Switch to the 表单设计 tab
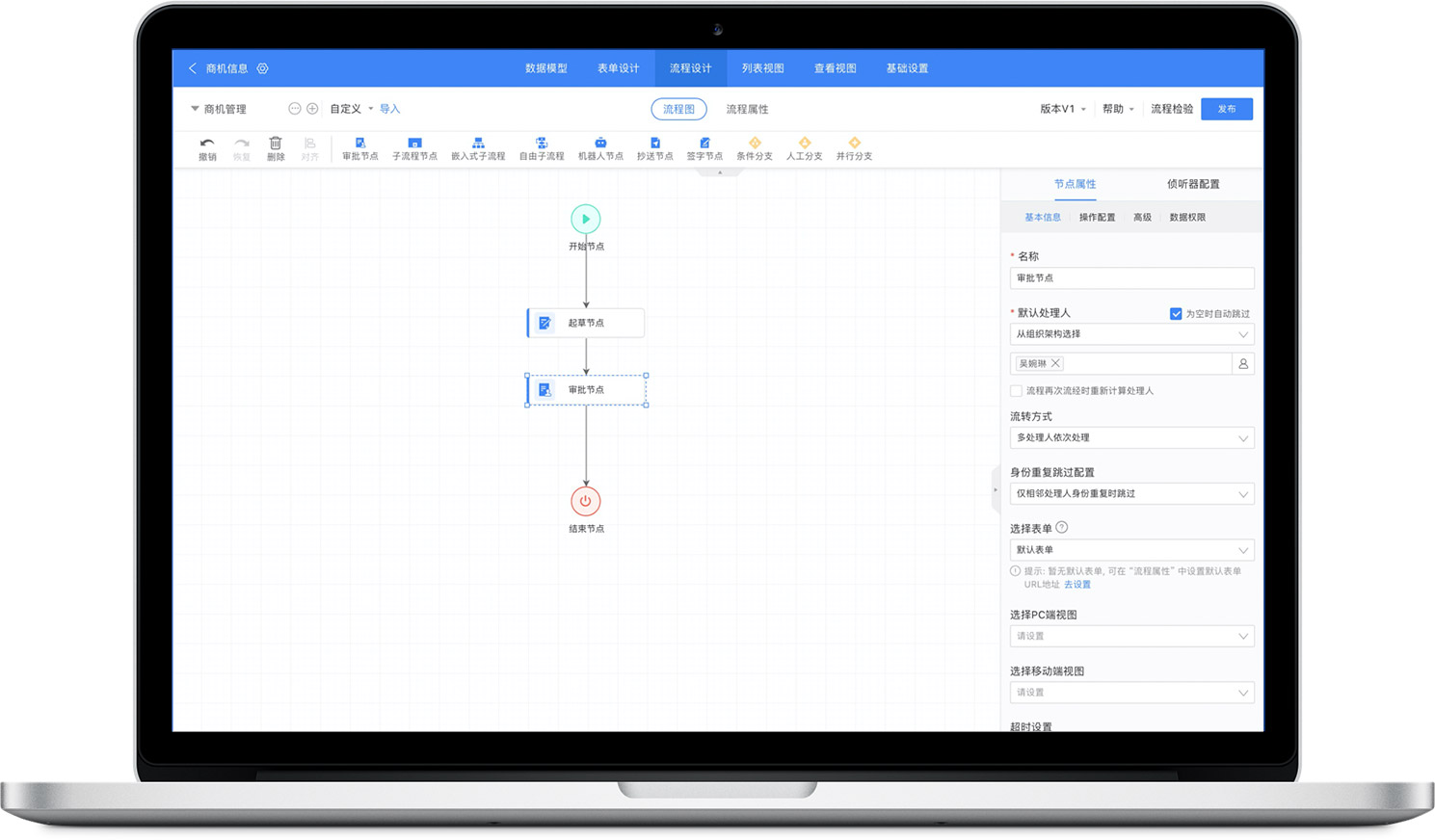 click(x=618, y=68)
